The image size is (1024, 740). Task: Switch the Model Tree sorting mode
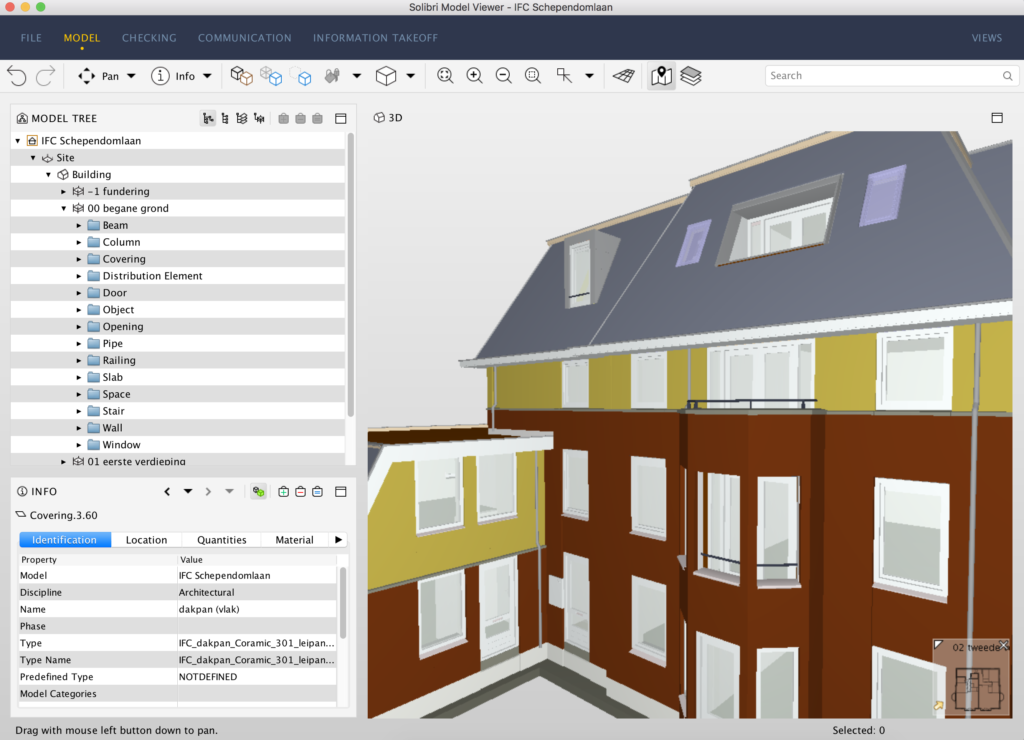(224, 118)
